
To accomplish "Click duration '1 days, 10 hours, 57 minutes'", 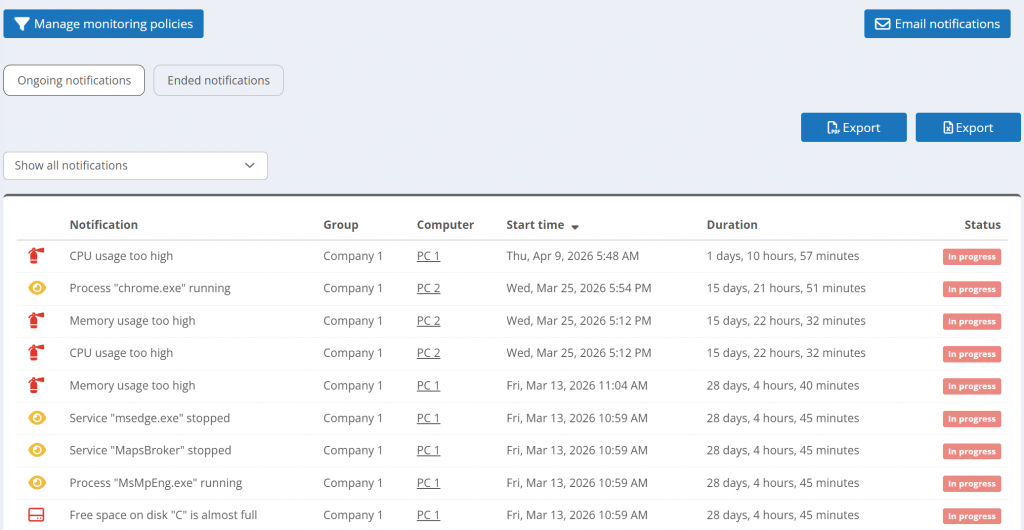I will point(783,256).
